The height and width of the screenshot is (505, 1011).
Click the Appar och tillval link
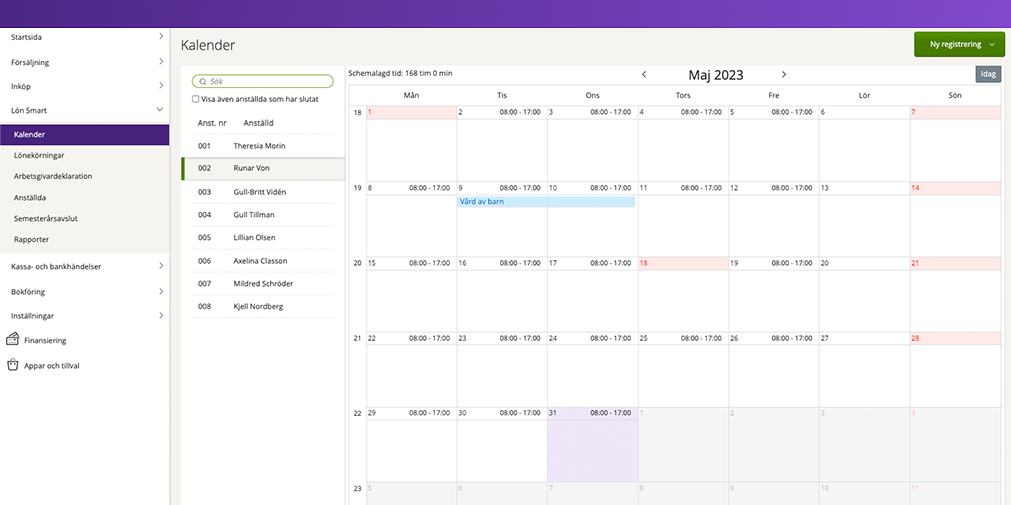52,366
